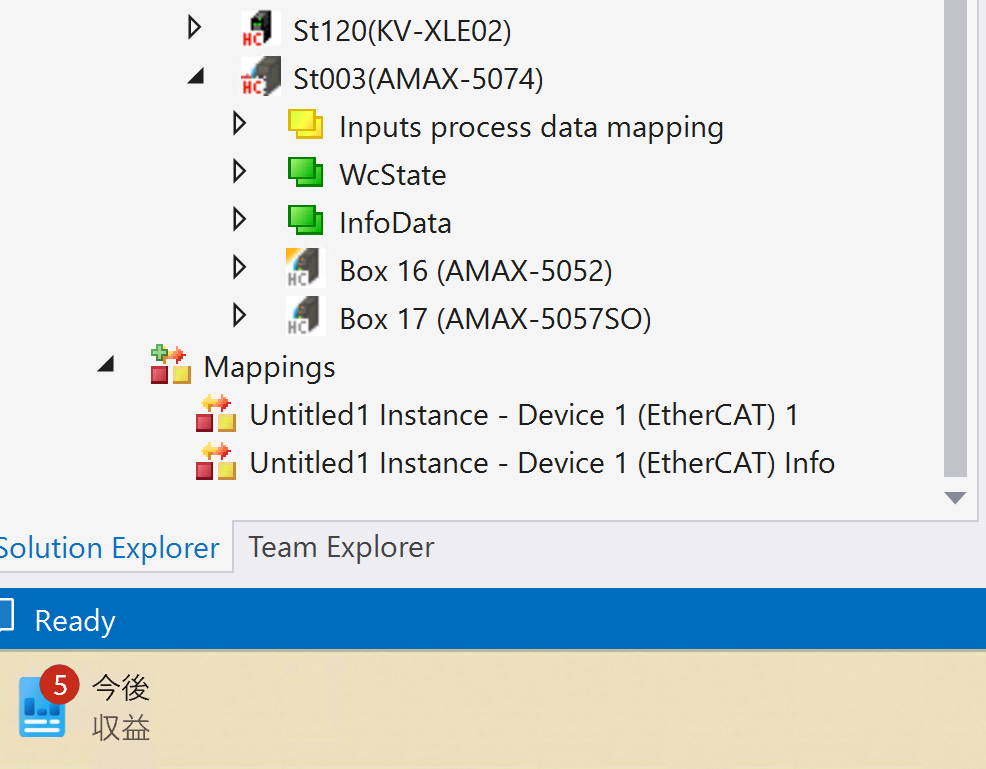Click the Box 17 (AMAX-5057SO) module icon

tap(306, 317)
